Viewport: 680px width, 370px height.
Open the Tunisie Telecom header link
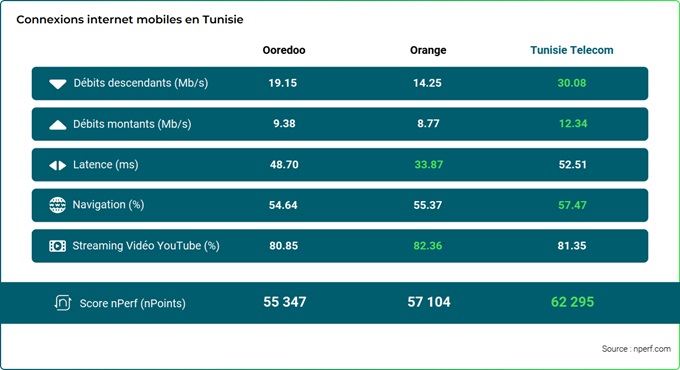point(572,50)
